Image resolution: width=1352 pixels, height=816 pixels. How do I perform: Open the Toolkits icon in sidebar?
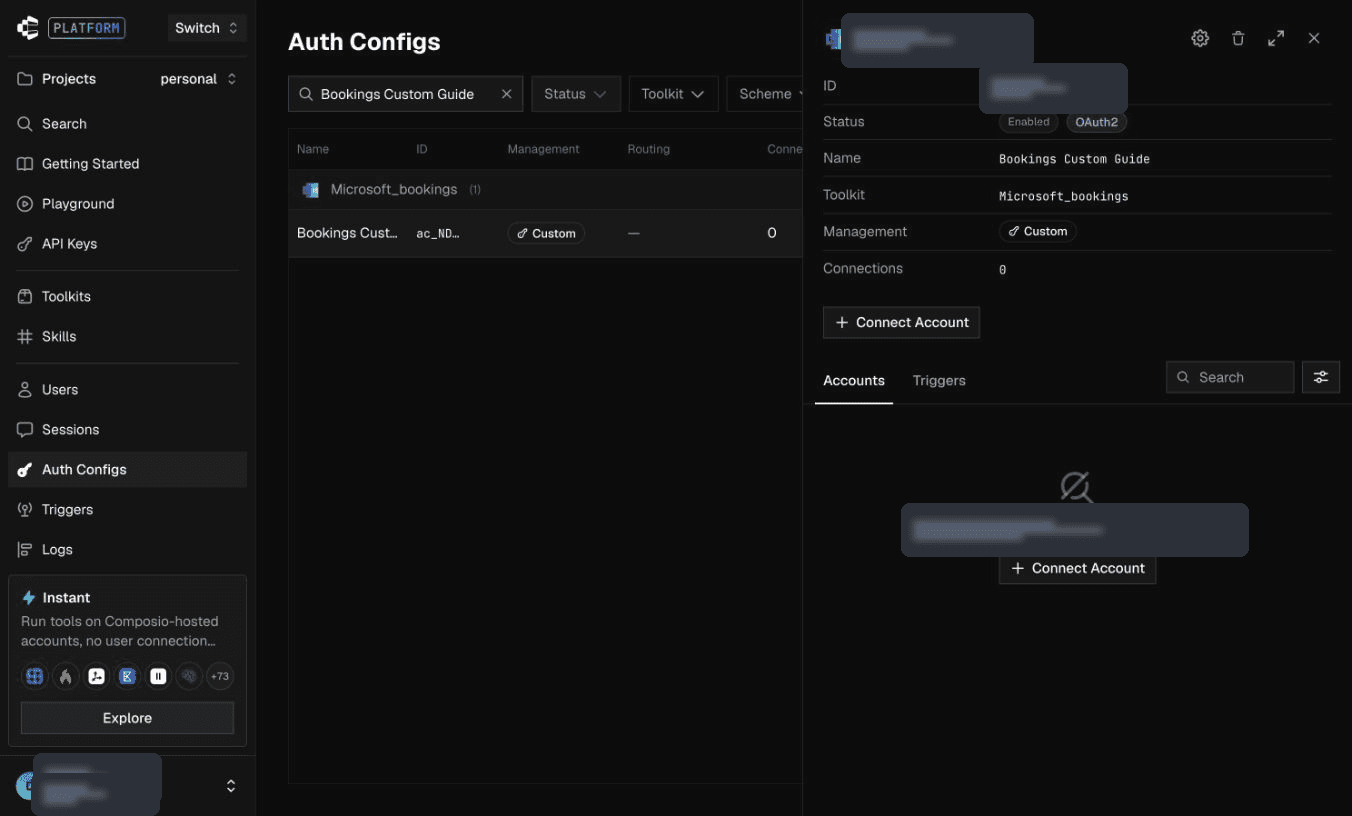(x=25, y=297)
